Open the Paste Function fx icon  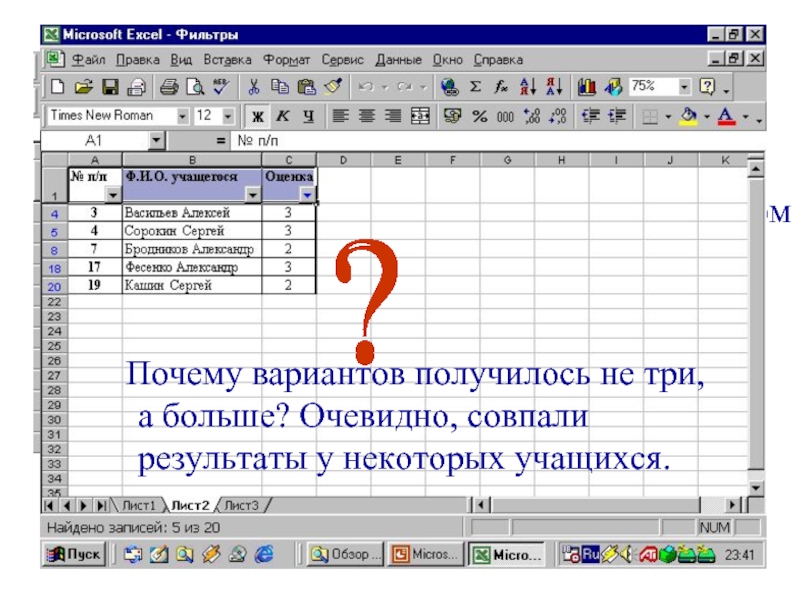(x=501, y=87)
